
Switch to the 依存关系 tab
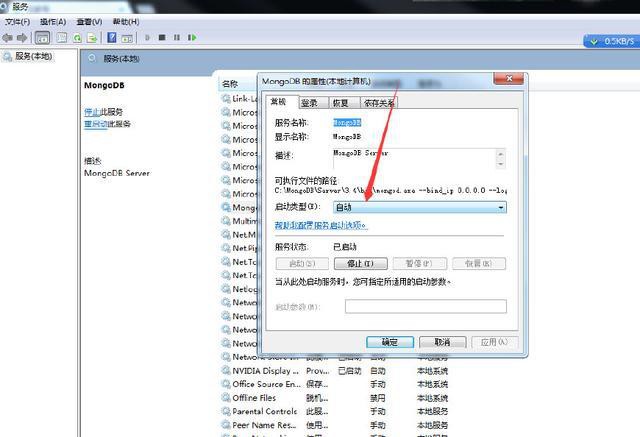click(x=379, y=103)
